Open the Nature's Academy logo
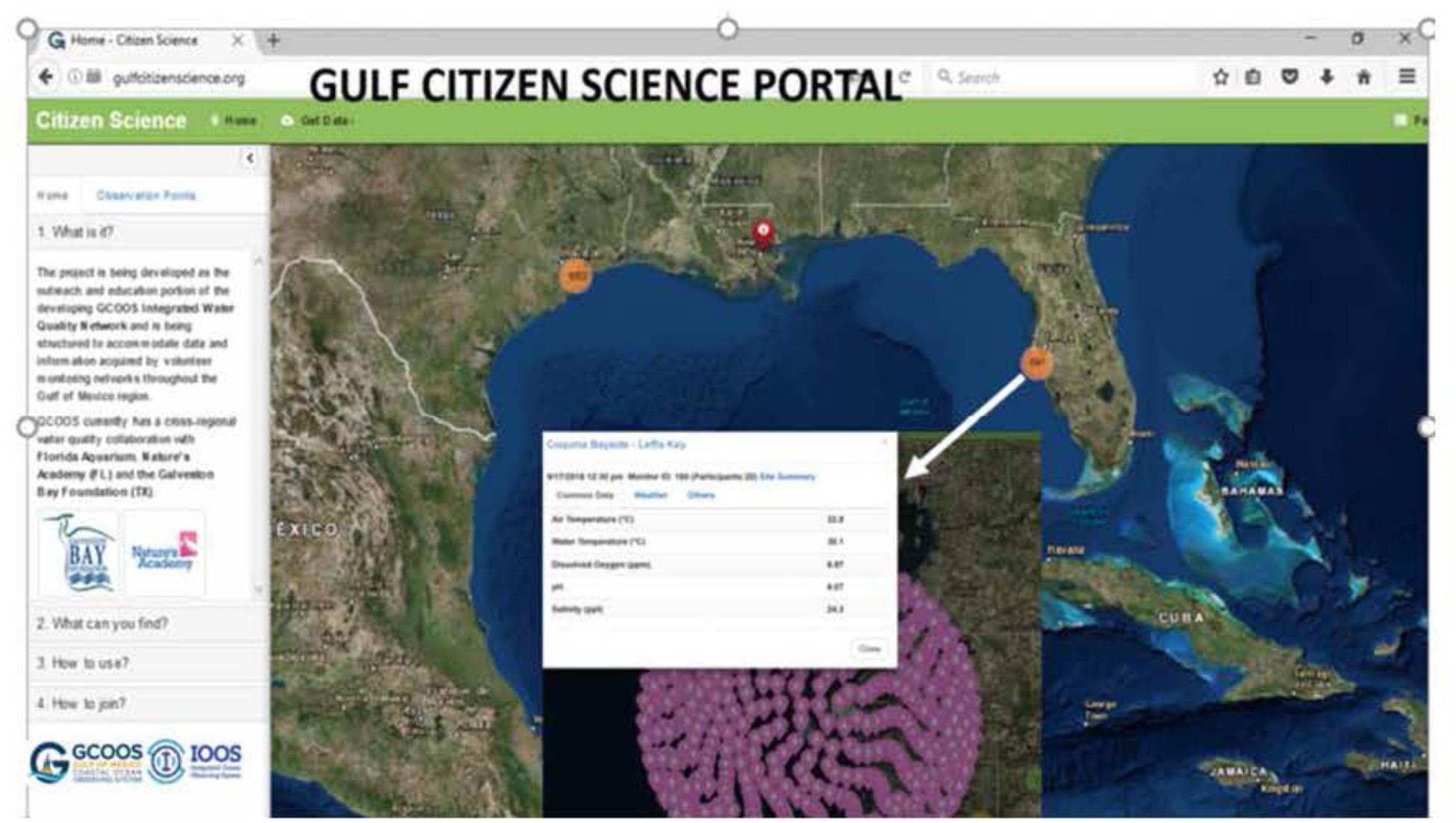1456x823 pixels. (x=165, y=553)
